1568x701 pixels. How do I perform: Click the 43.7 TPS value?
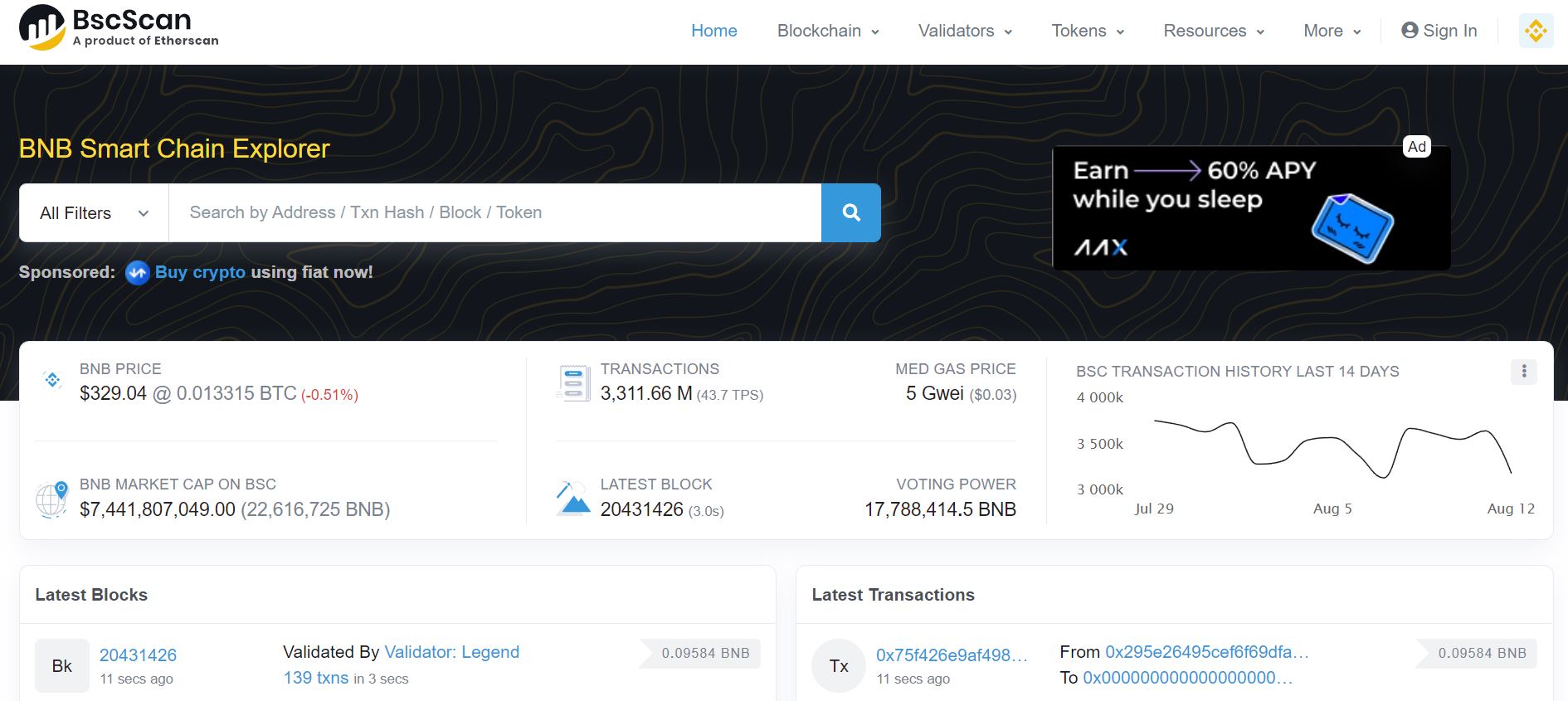pos(730,395)
